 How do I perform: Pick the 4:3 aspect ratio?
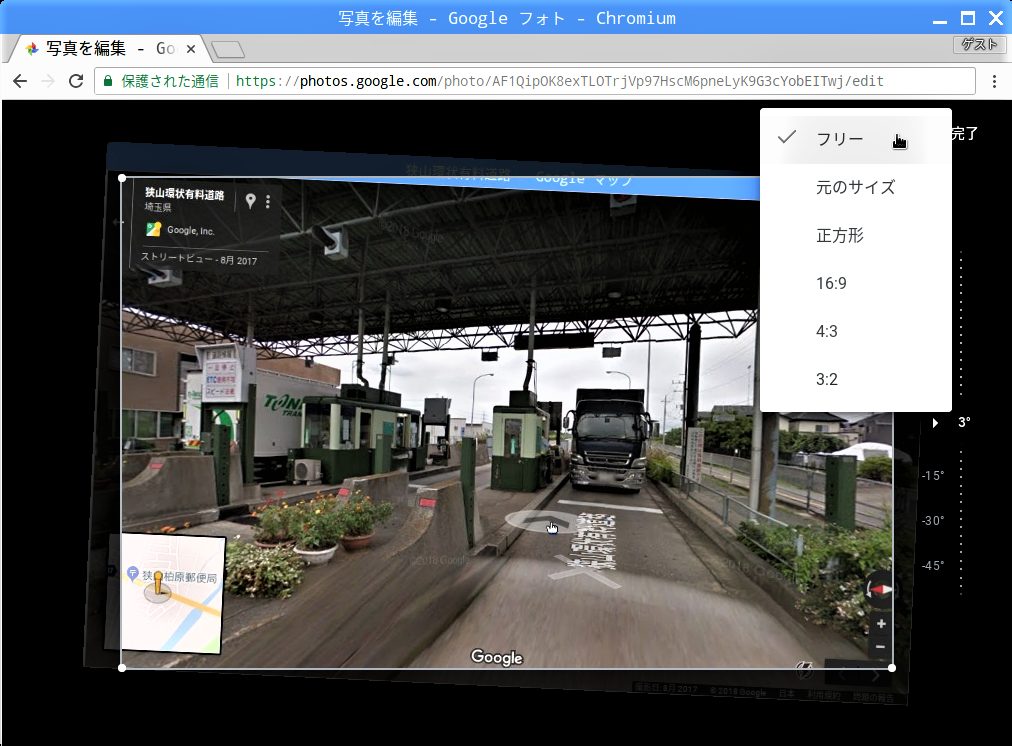855,331
